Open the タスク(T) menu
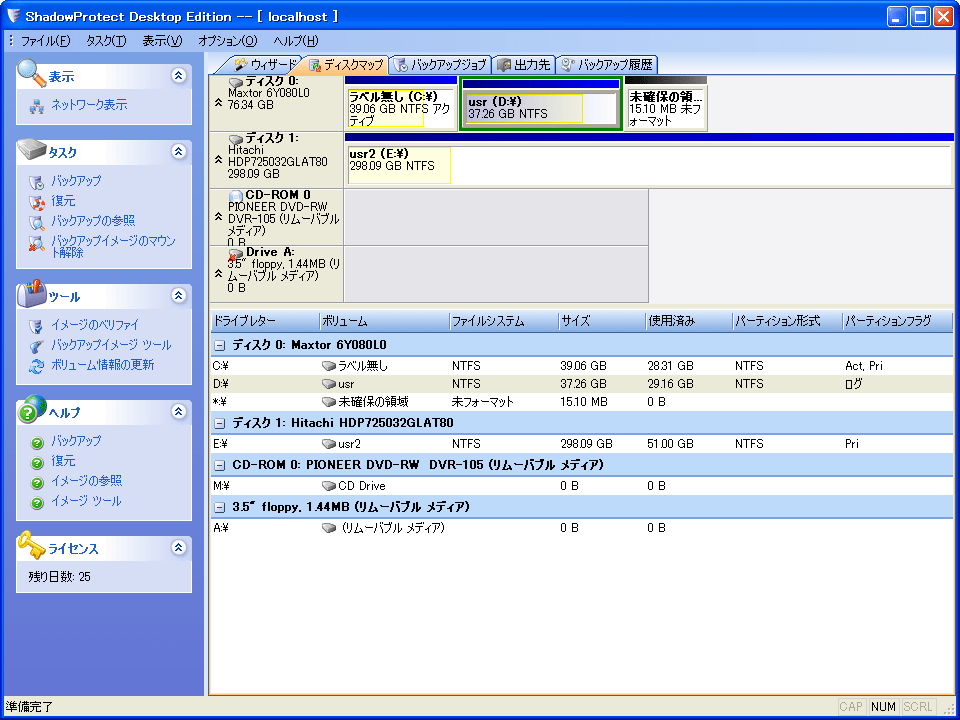The image size is (960, 720). point(107,41)
